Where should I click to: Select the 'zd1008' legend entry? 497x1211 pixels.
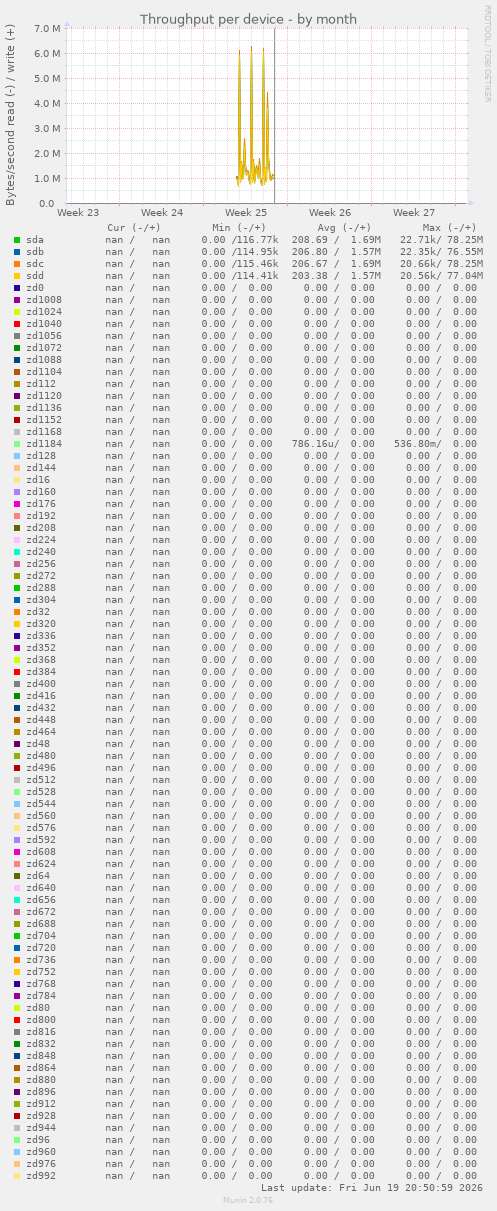(x=44, y=300)
